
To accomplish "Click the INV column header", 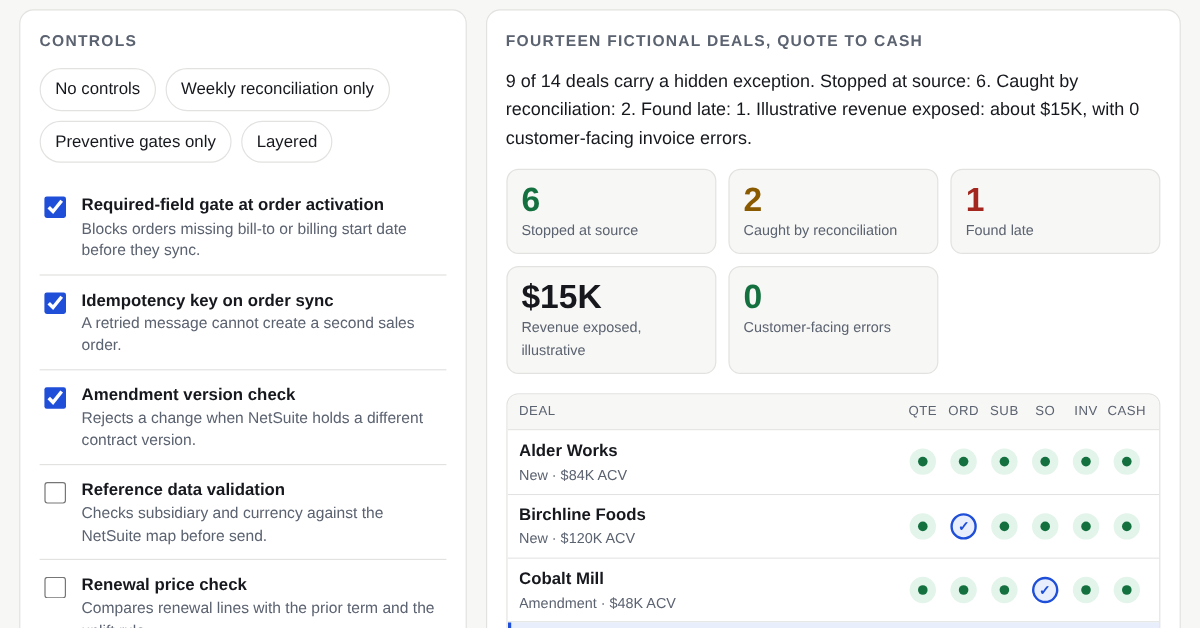I will click(1086, 411).
